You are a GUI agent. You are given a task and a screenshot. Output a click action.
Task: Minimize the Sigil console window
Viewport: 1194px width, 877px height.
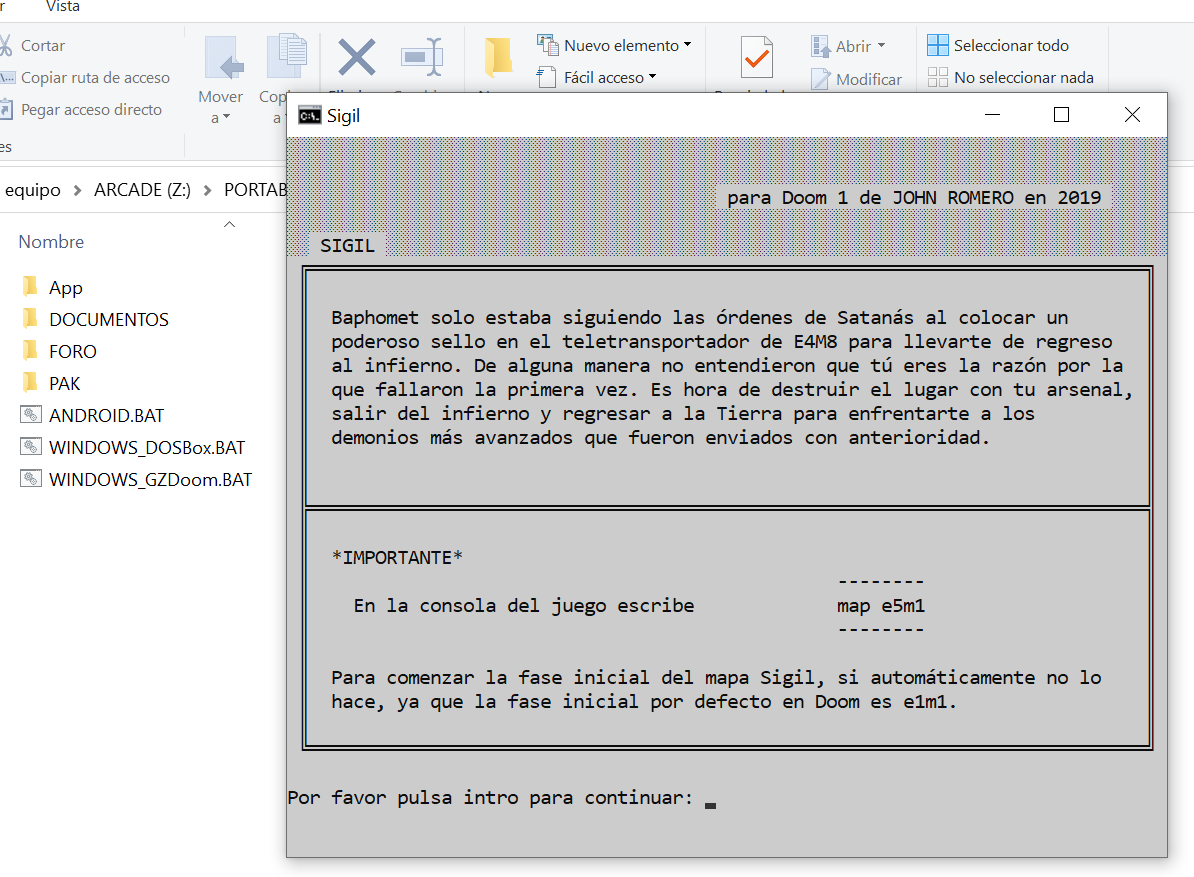coord(992,115)
